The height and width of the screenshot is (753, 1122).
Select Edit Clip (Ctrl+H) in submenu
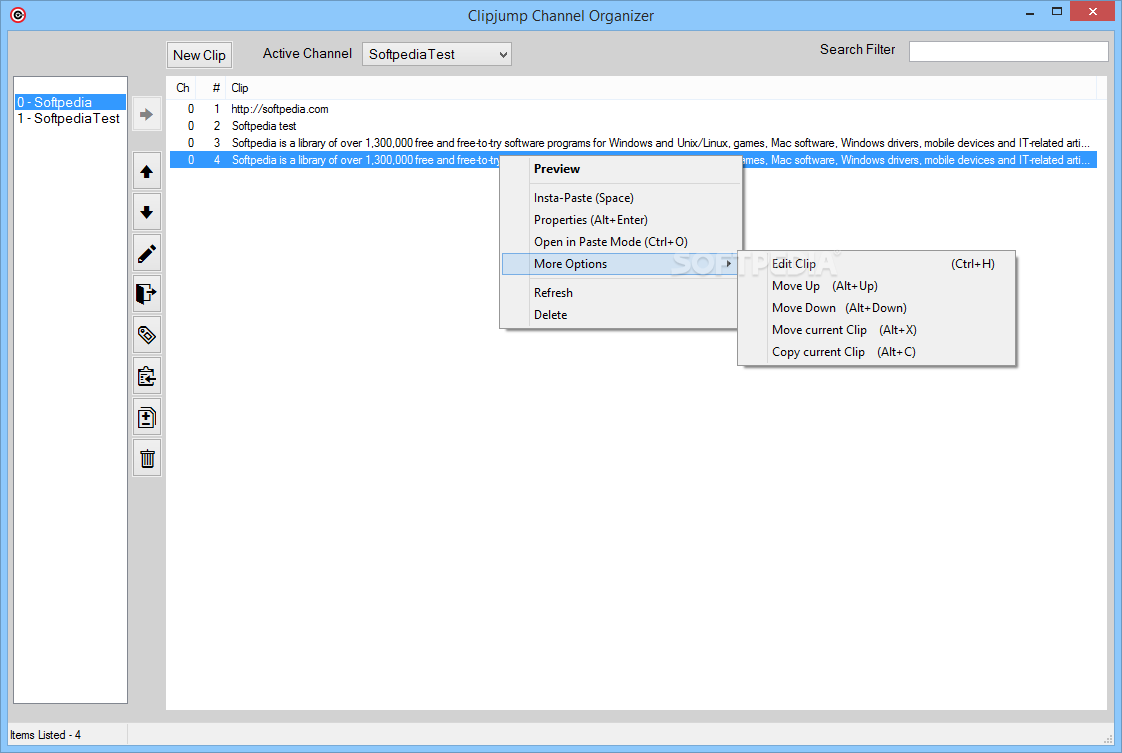click(x=877, y=264)
